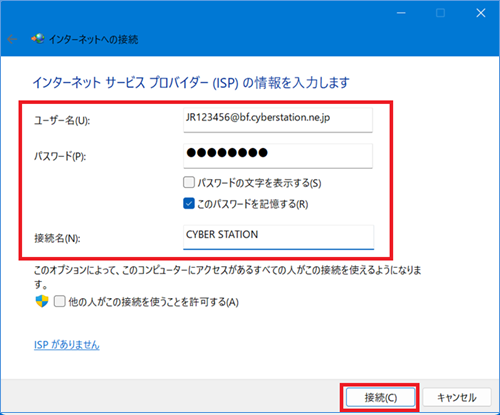Edit the connection name CYBER STATION field

(278, 237)
